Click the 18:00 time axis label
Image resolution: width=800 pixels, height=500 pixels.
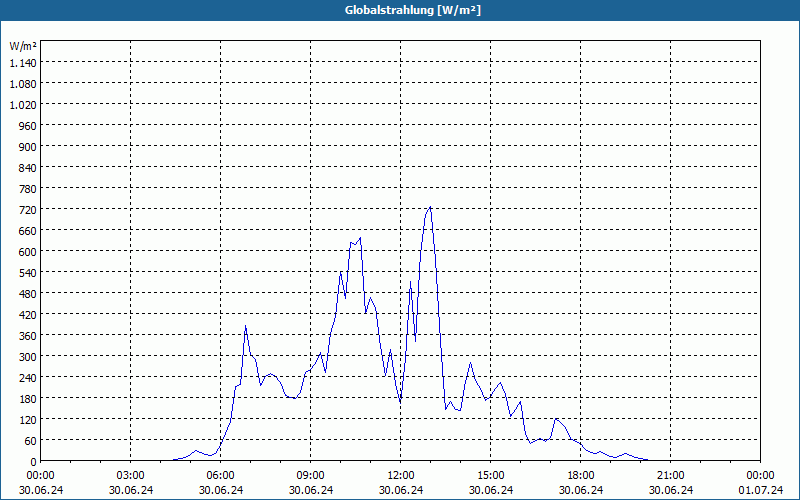pyautogui.click(x=581, y=476)
